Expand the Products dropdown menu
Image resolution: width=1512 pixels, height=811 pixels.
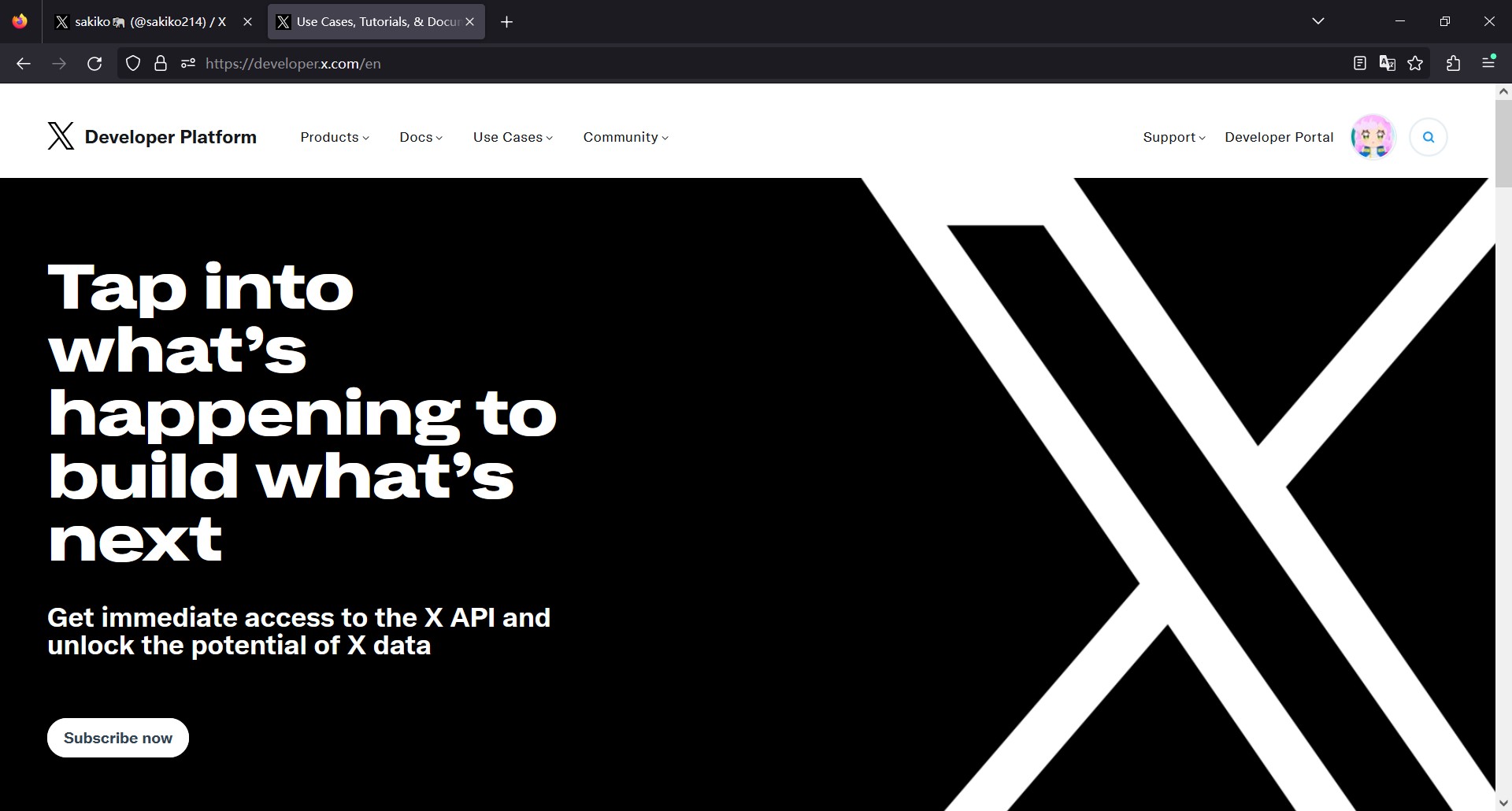click(x=335, y=137)
